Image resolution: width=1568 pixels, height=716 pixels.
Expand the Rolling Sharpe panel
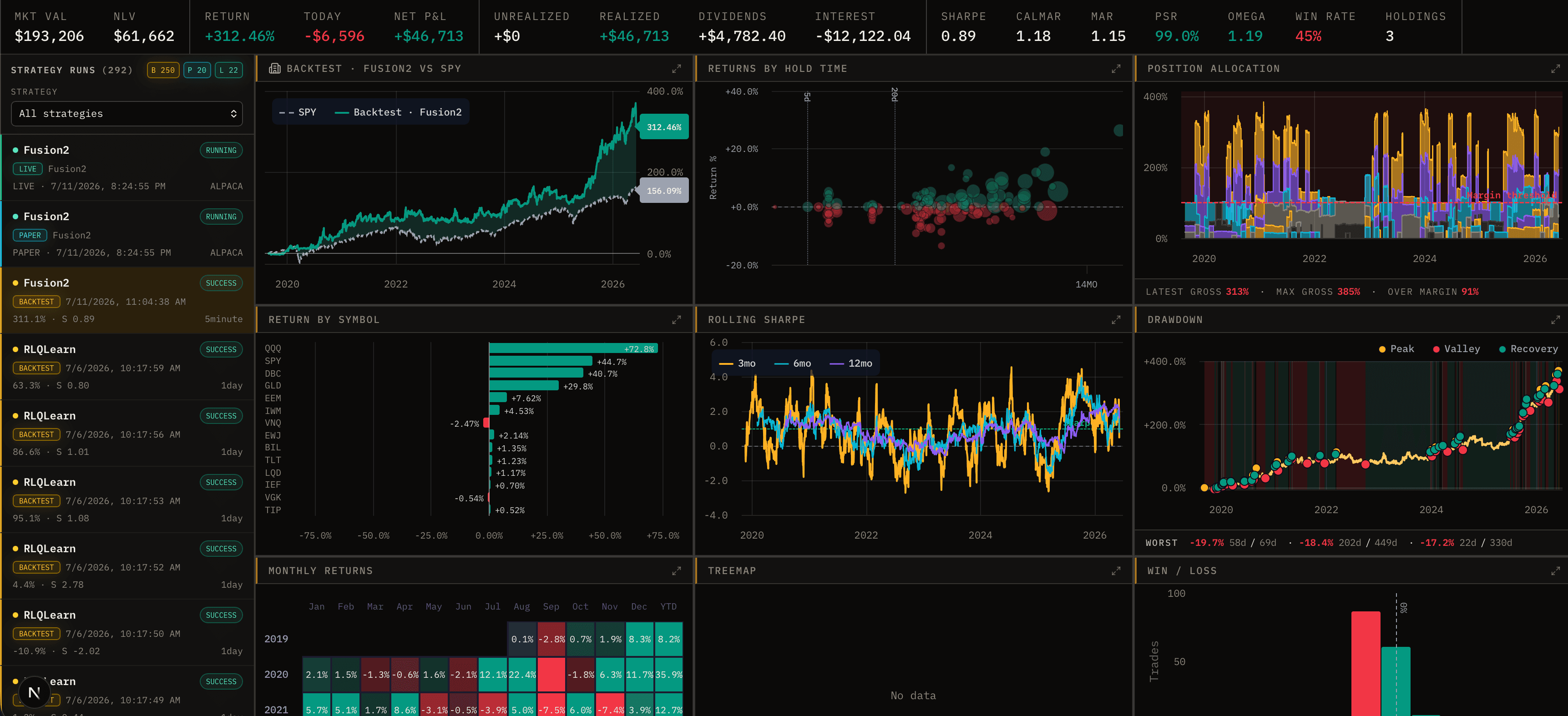pos(1116,320)
